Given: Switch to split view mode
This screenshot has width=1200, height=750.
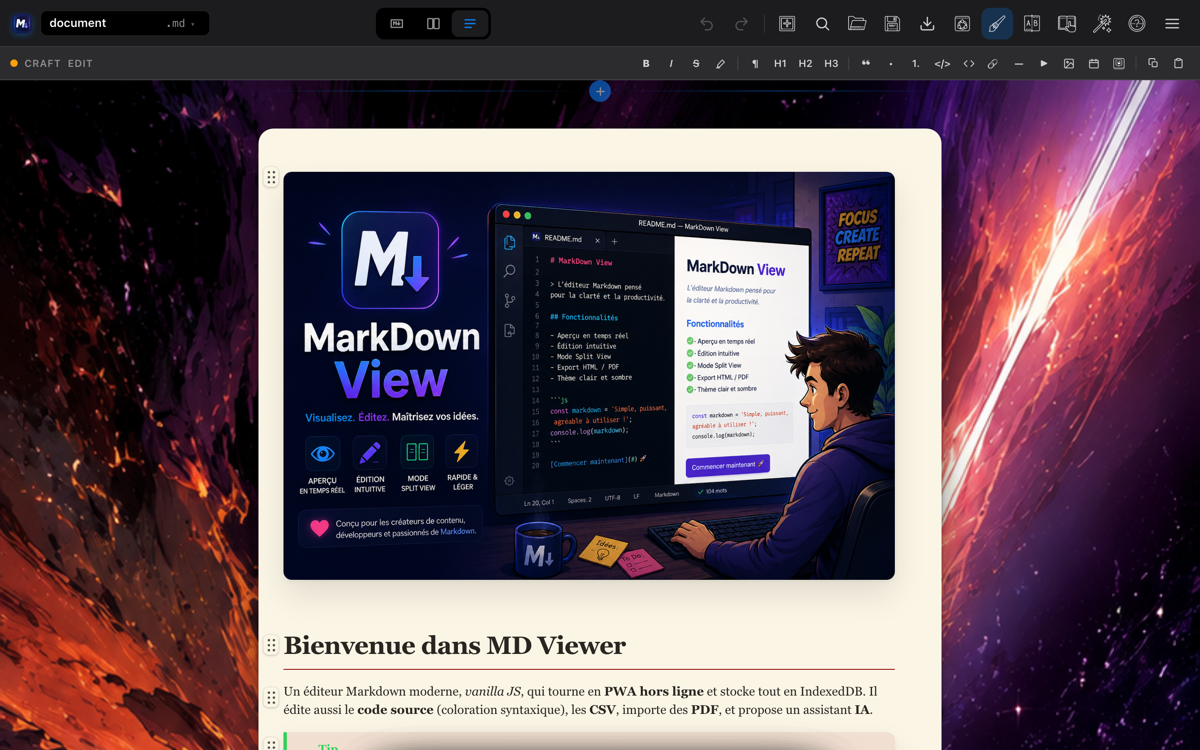Looking at the screenshot, I should (x=433, y=23).
